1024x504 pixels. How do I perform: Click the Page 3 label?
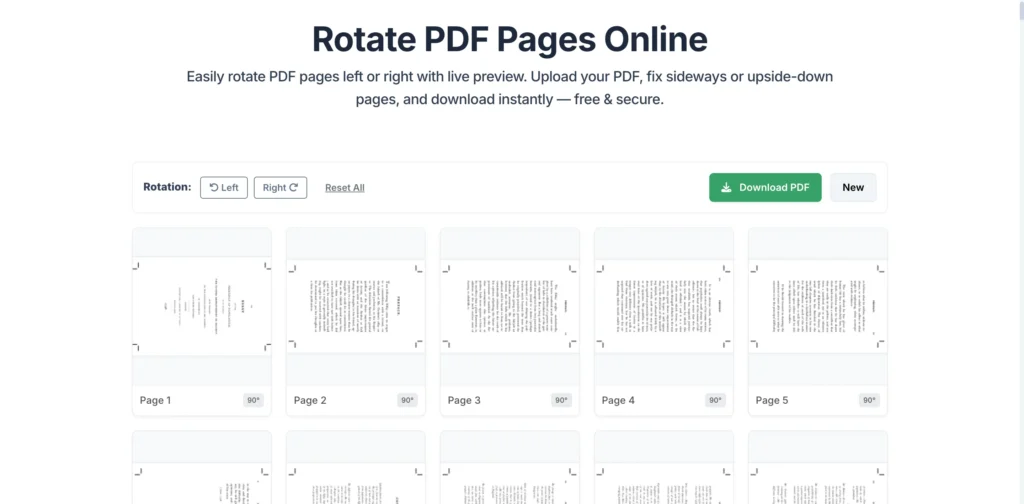(464, 400)
